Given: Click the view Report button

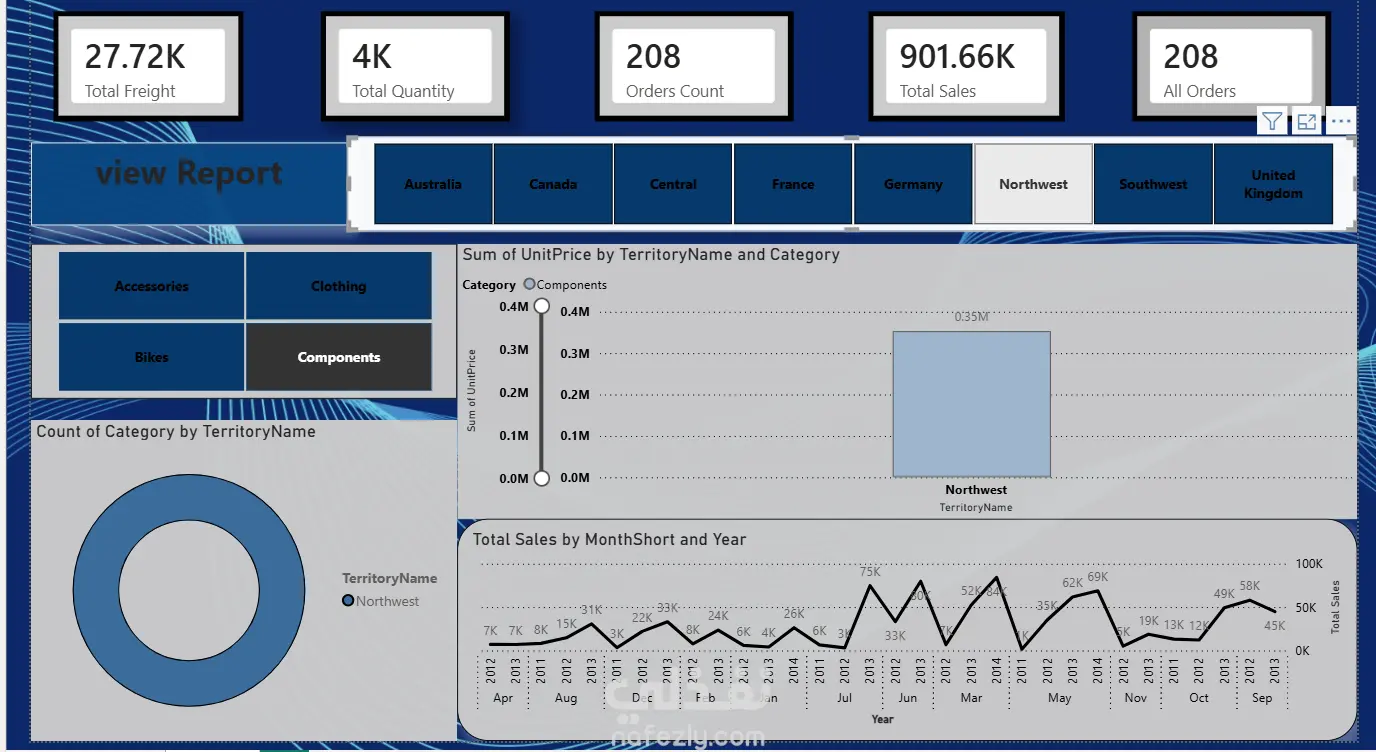Looking at the screenshot, I should [x=189, y=184].
